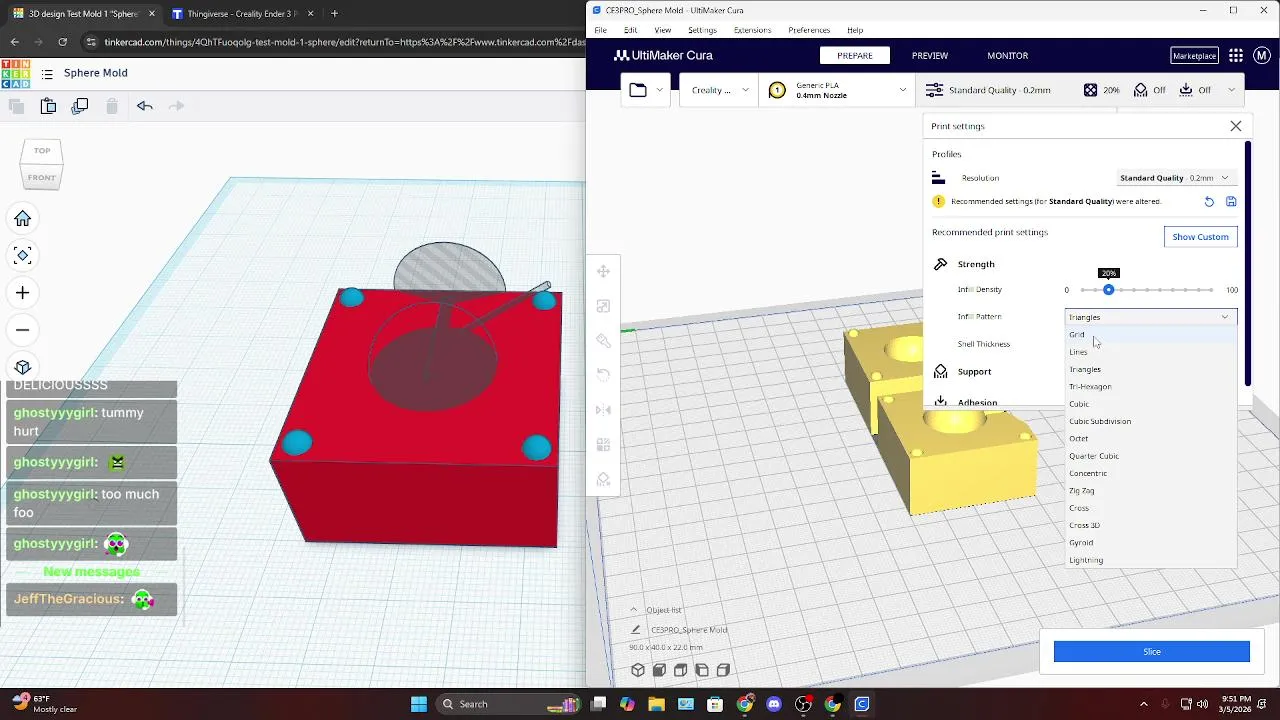Click Cura 3D view cube icon
Image resolution: width=1280 pixels, height=720 pixels.
pos(638,670)
